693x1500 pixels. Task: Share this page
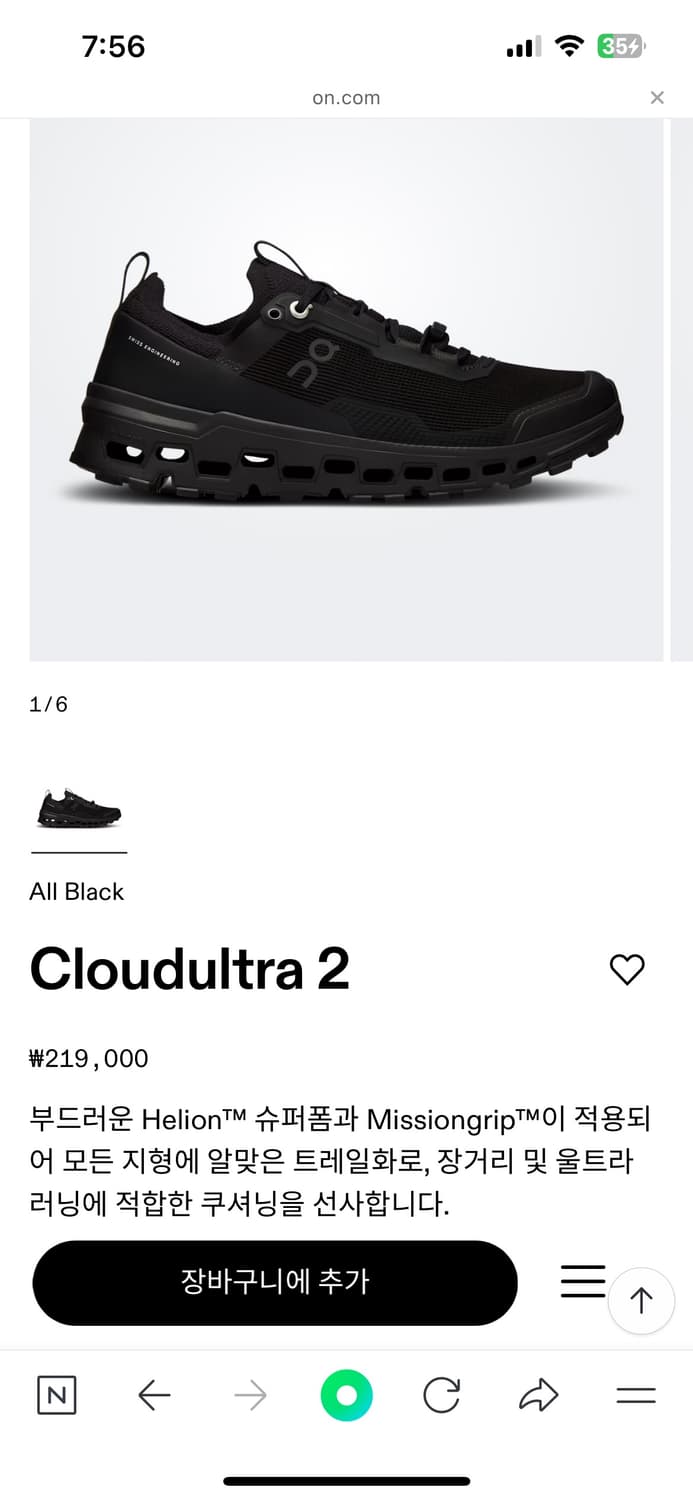tap(538, 1395)
